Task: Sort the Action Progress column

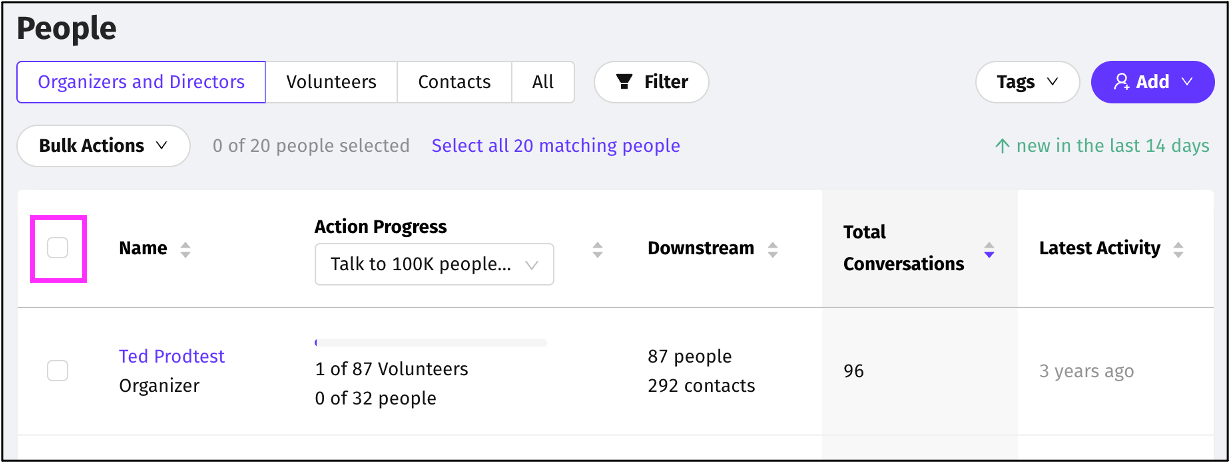Action: tap(597, 249)
